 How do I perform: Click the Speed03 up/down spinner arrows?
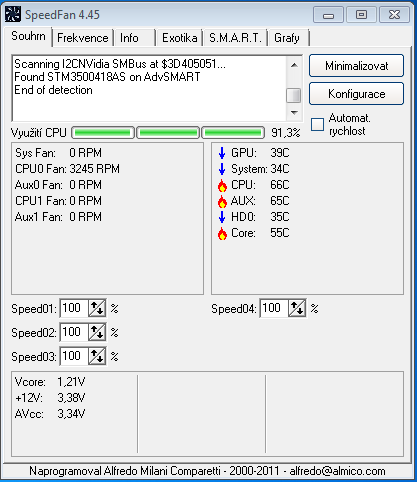[x=97, y=356]
